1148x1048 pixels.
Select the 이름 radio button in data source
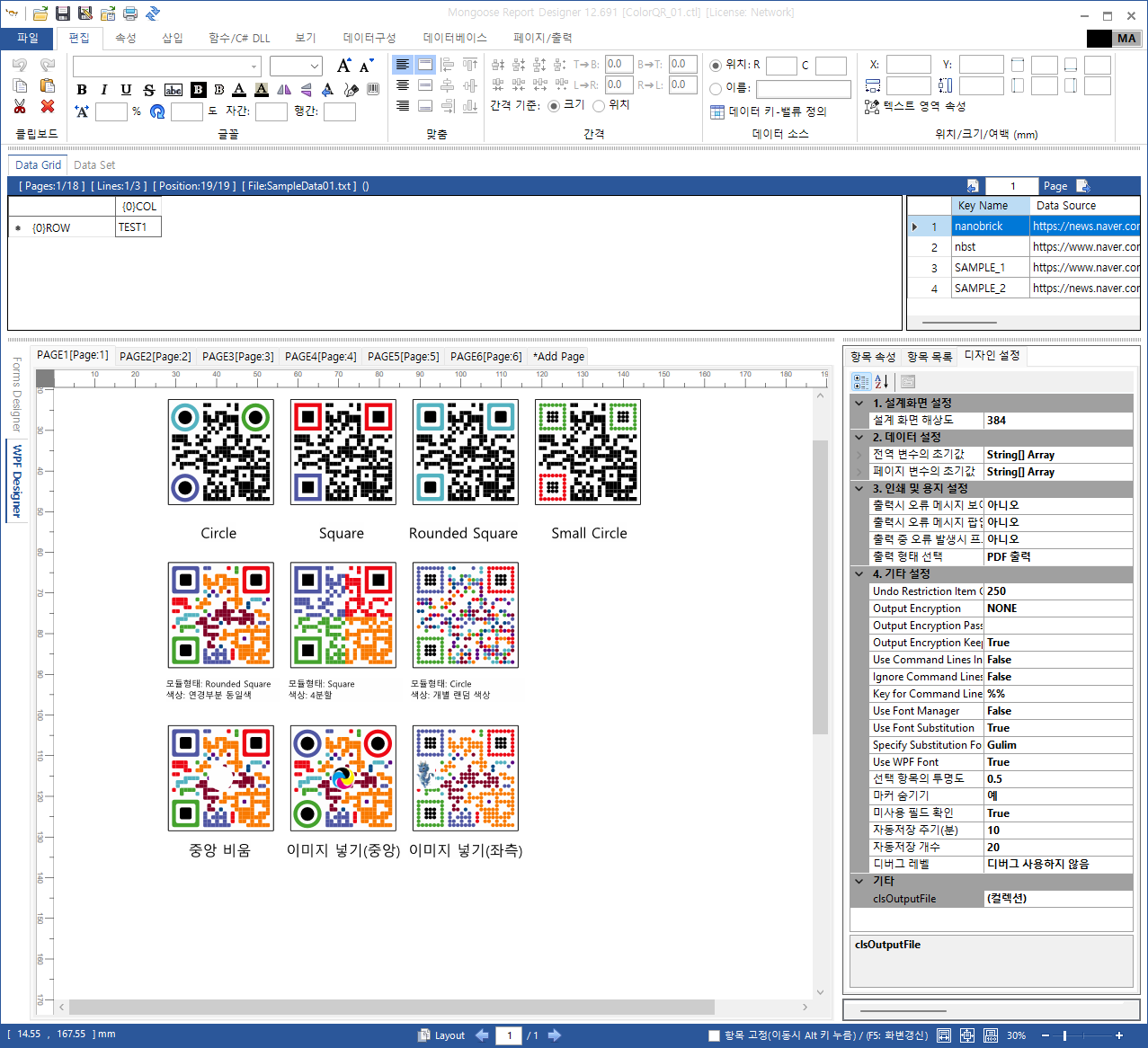(716, 88)
